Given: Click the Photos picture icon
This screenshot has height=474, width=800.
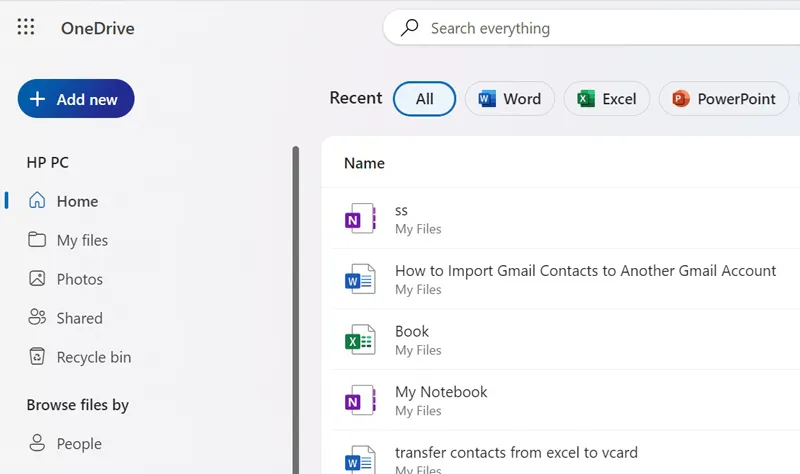Looking at the screenshot, I should point(37,279).
